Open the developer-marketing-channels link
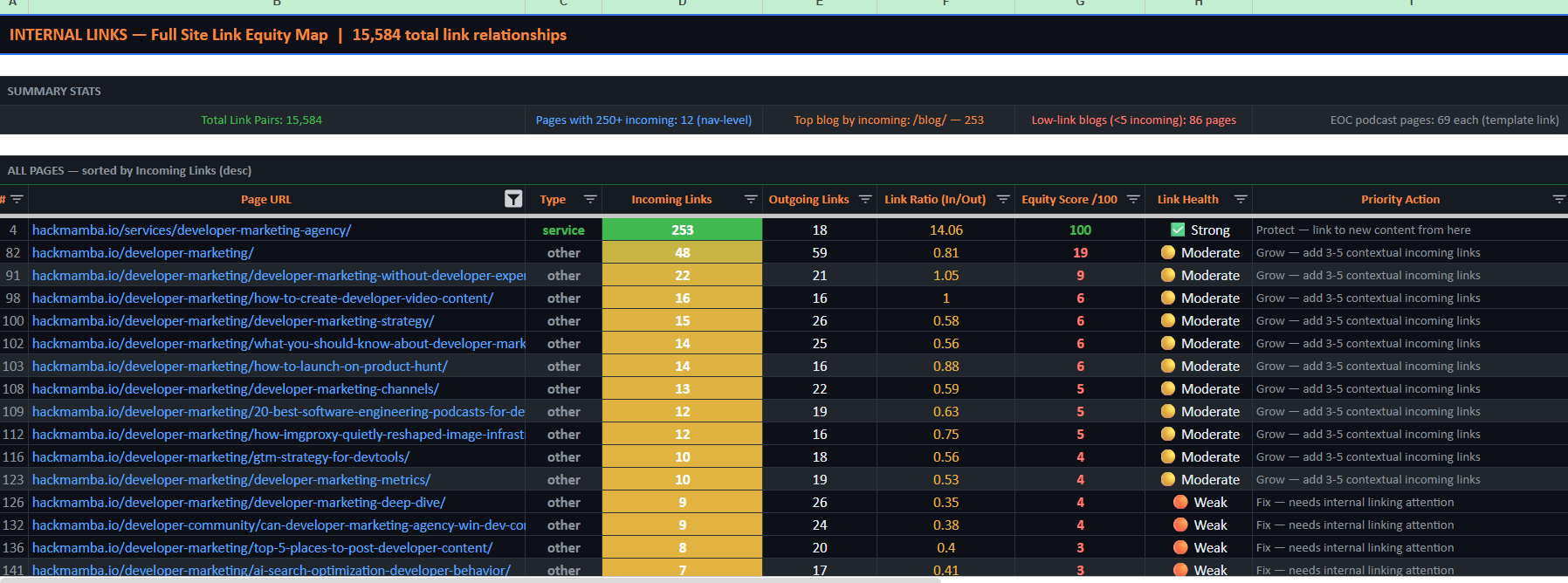 click(236, 388)
